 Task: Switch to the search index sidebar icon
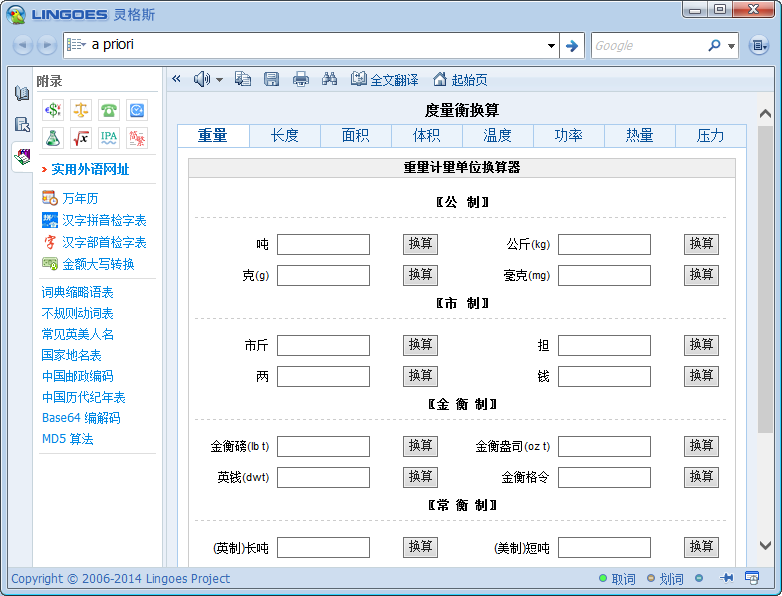click(21, 124)
